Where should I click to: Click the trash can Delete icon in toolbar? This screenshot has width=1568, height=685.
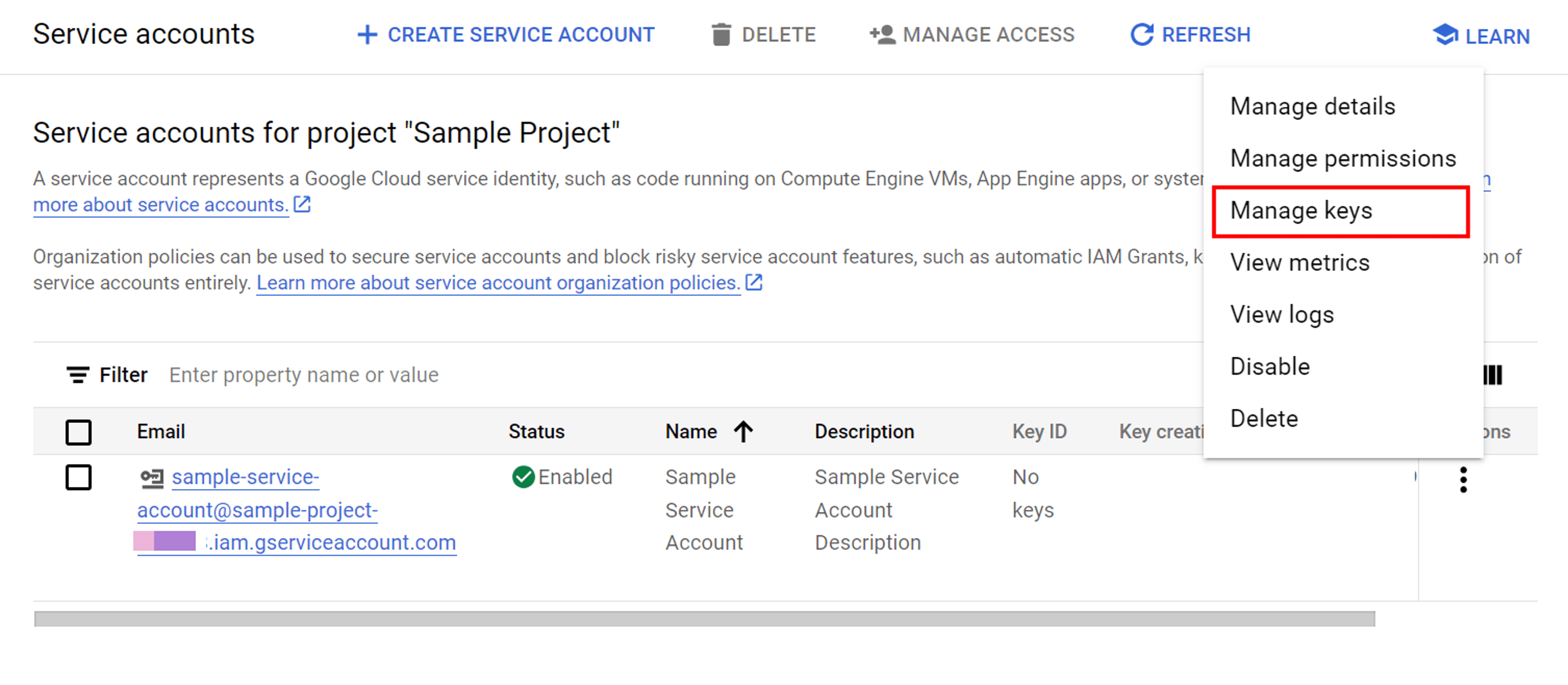721,35
